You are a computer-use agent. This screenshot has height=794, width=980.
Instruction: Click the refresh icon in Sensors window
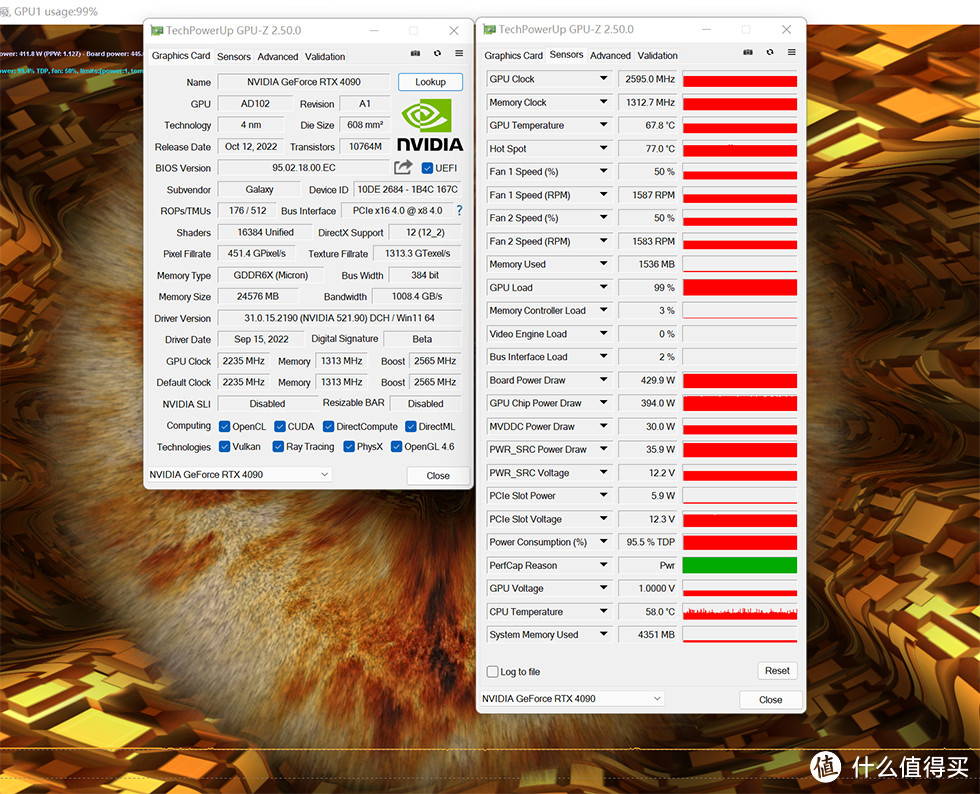click(770, 53)
